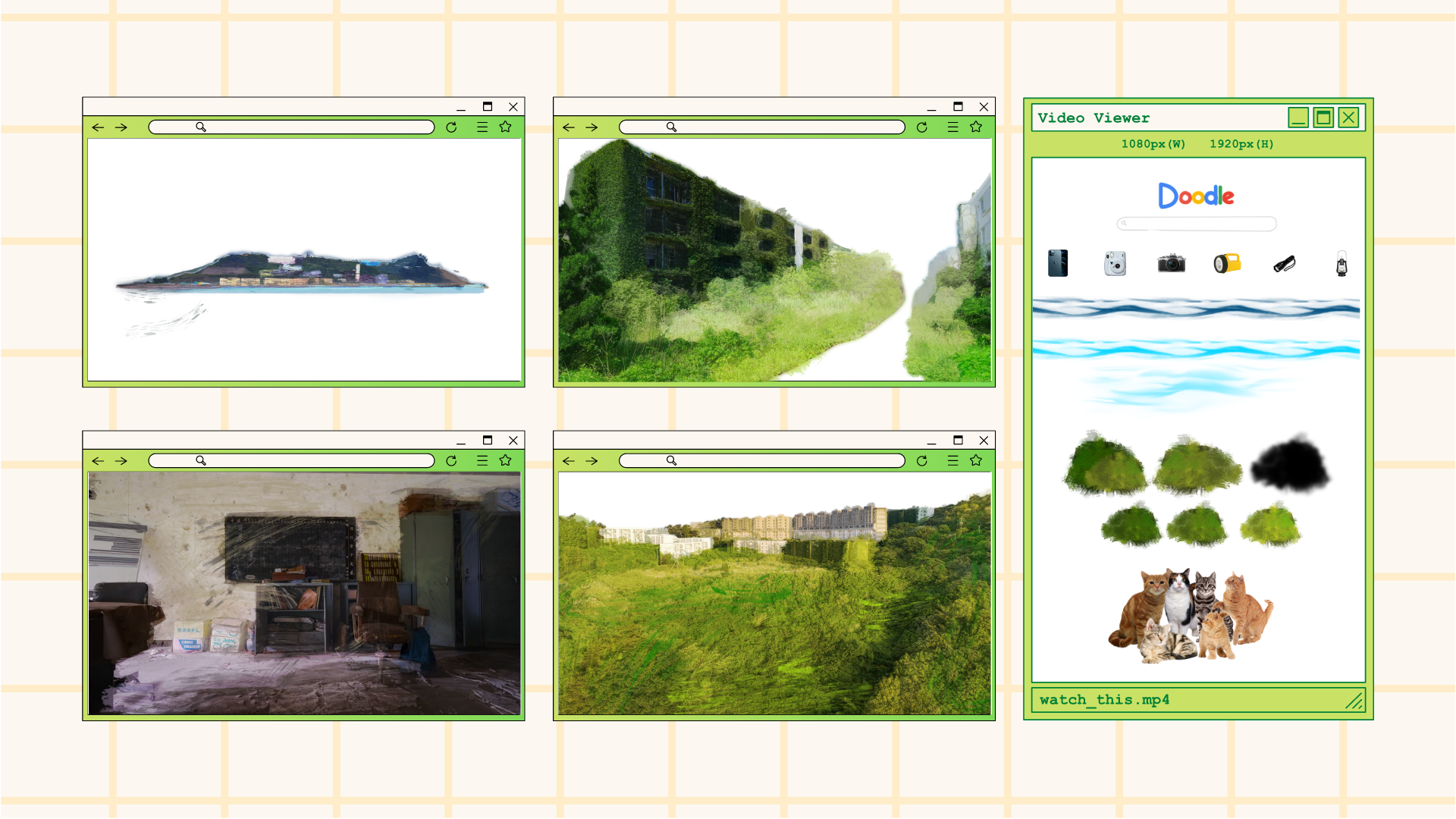Click reload icon in overgrown building browser
Image resolution: width=1456 pixels, height=819 pixels.
click(921, 127)
